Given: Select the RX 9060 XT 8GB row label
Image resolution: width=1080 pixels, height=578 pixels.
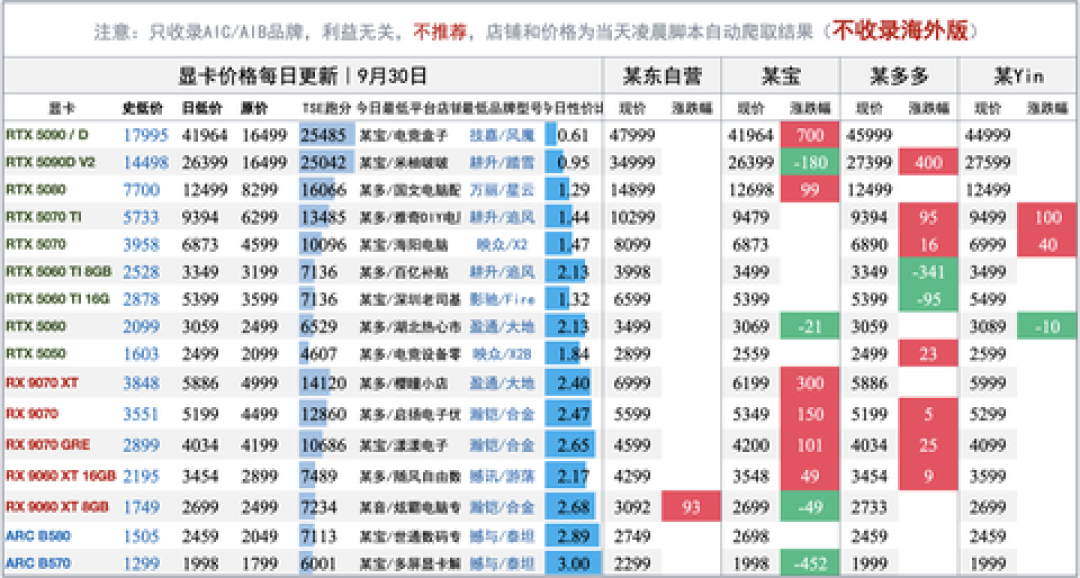Looking at the screenshot, I should click(56, 507).
